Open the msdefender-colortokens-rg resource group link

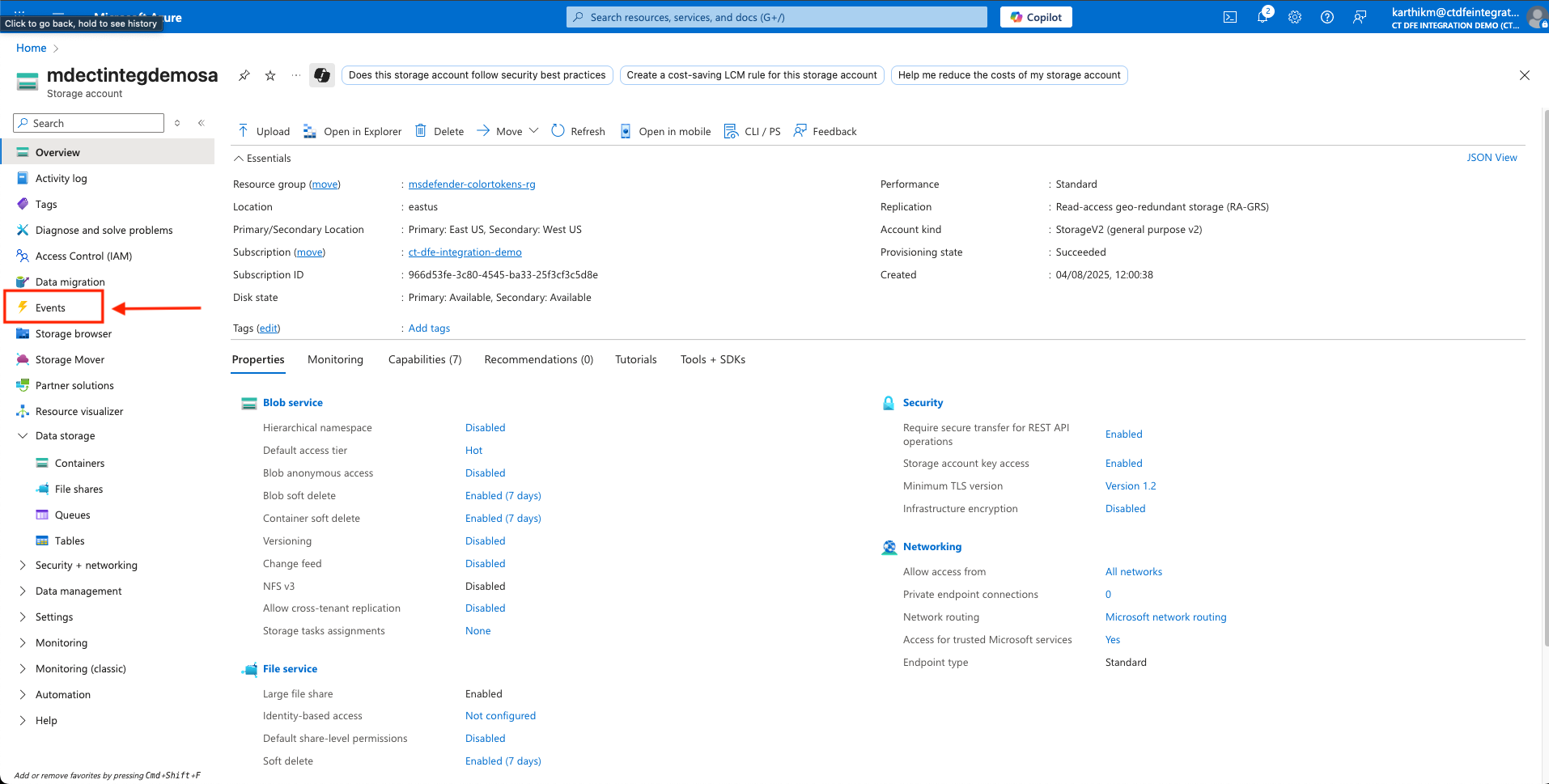point(471,184)
